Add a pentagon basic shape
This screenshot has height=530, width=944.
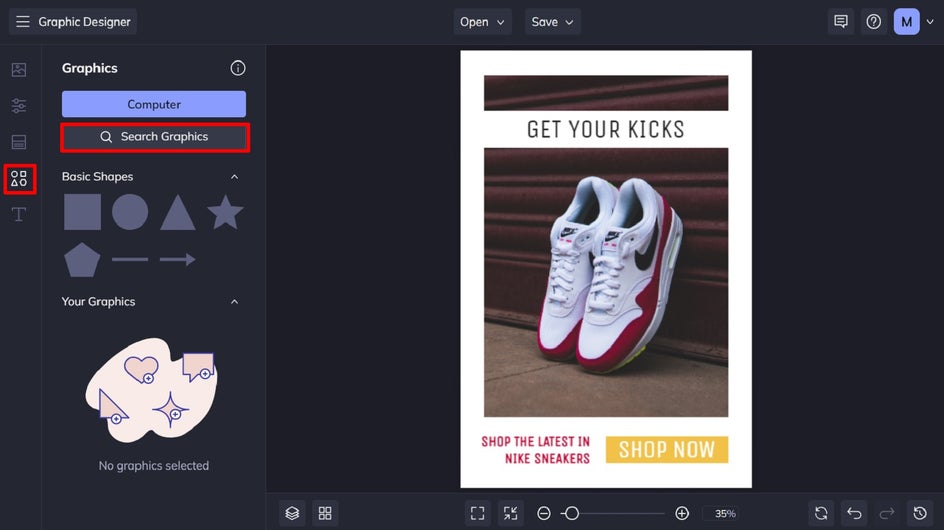[x=82, y=260]
